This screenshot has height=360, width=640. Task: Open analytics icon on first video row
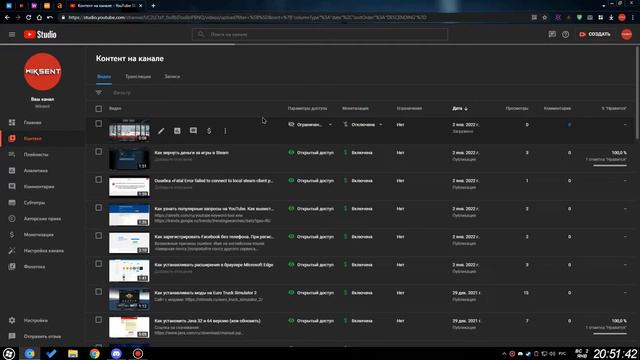177,131
